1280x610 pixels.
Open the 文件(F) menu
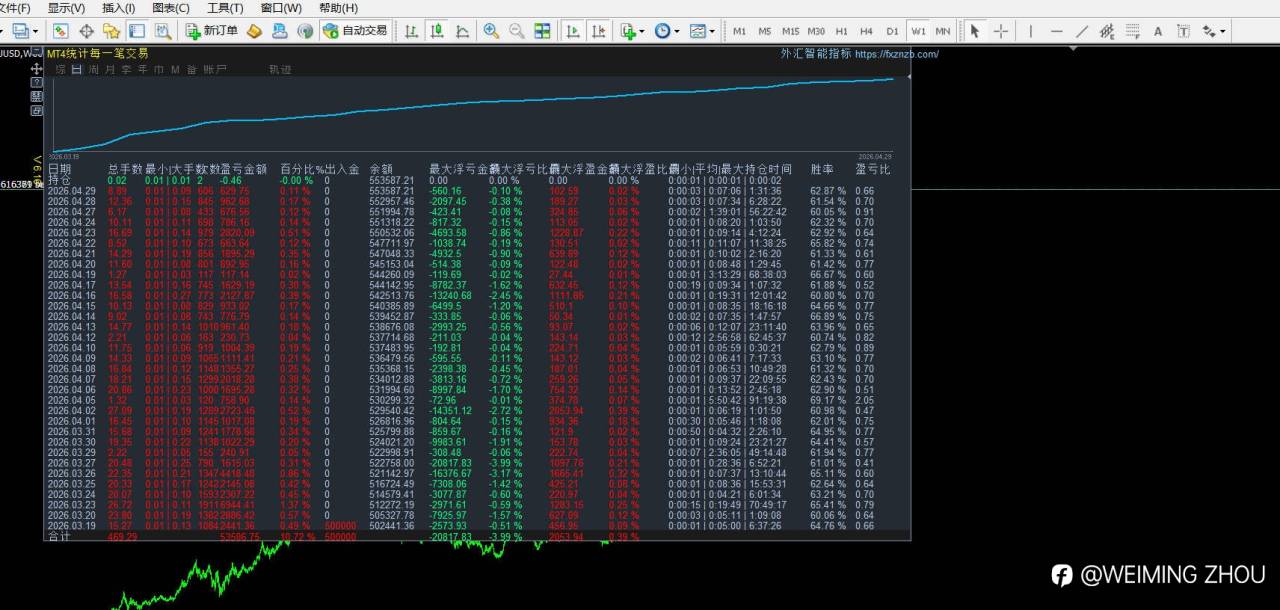(14, 8)
